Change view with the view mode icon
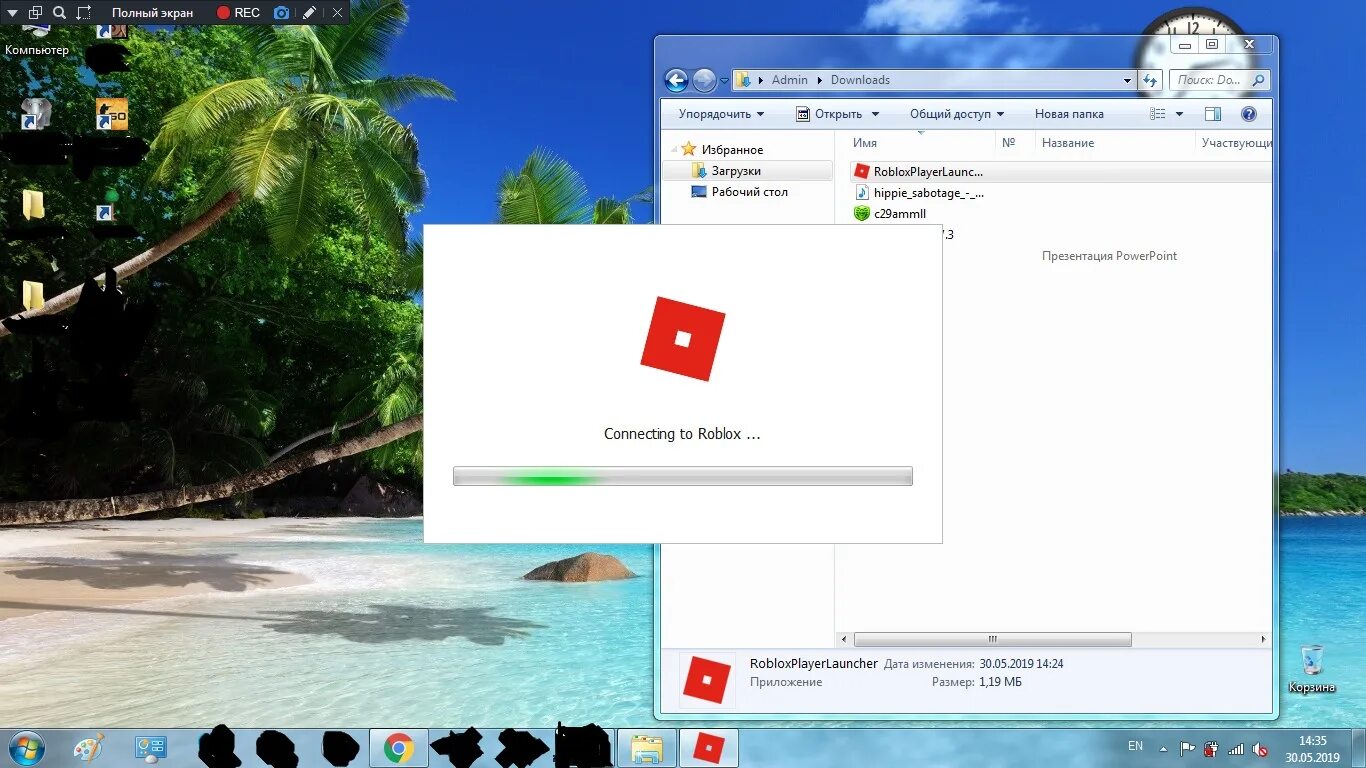The image size is (1366, 768). pos(1158,114)
